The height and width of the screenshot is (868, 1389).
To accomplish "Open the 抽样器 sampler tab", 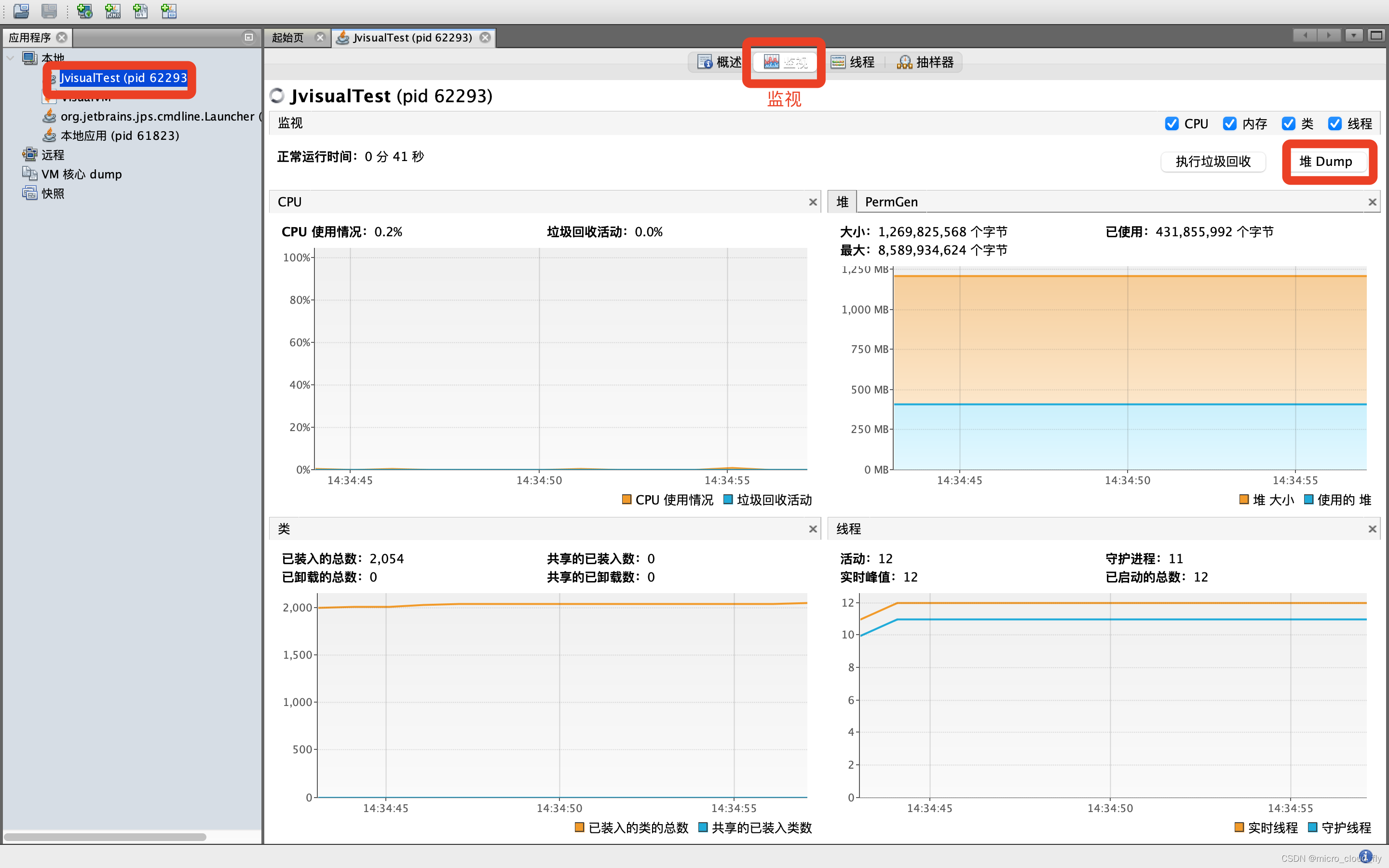I will pos(925,62).
